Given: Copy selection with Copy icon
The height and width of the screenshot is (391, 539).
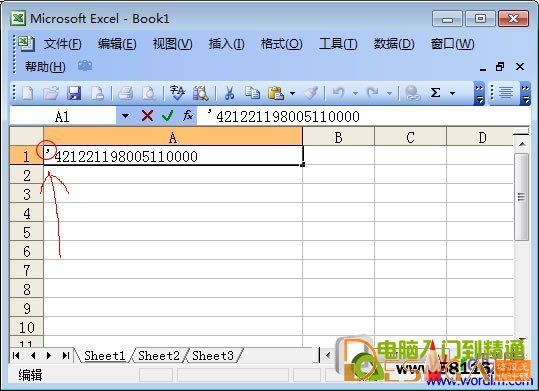Looking at the screenshot, I should tap(253, 93).
